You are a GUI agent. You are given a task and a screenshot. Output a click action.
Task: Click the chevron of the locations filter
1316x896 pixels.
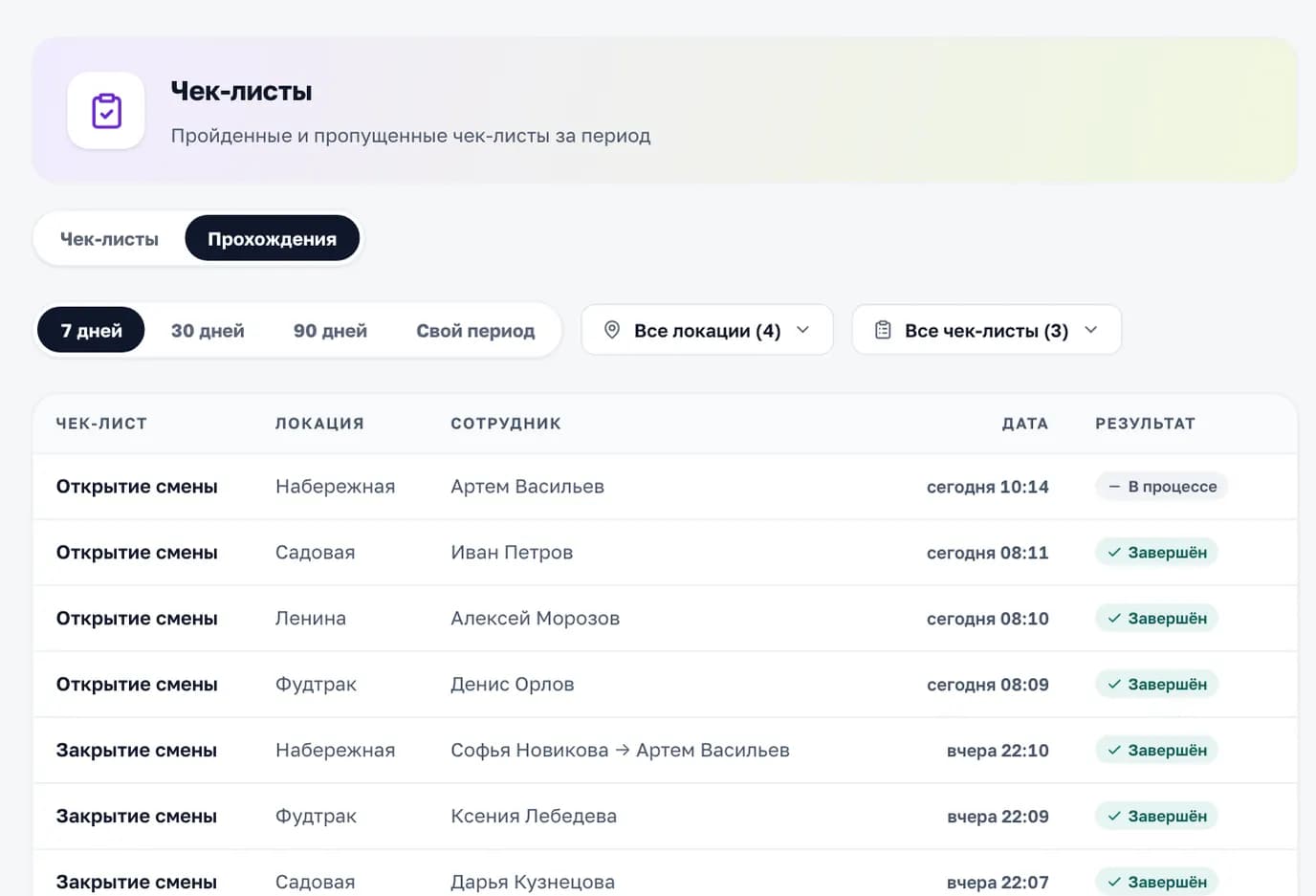click(803, 330)
